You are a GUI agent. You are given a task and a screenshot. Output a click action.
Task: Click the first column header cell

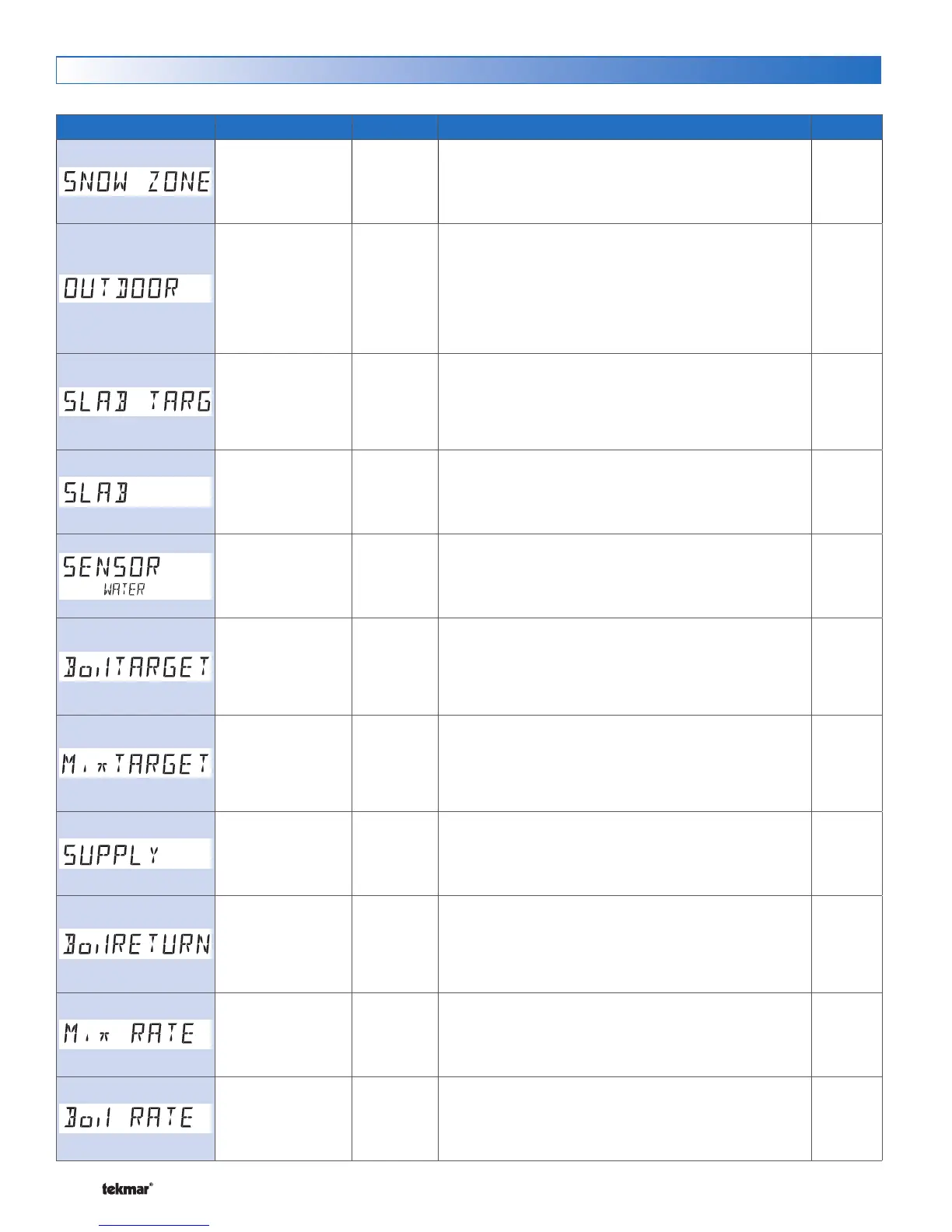(135, 127)
